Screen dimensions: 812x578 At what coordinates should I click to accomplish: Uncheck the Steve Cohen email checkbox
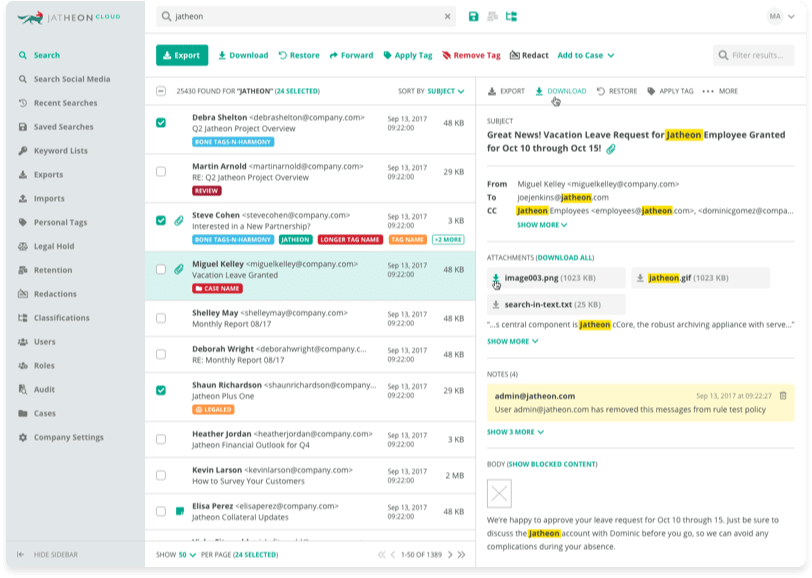161,221
